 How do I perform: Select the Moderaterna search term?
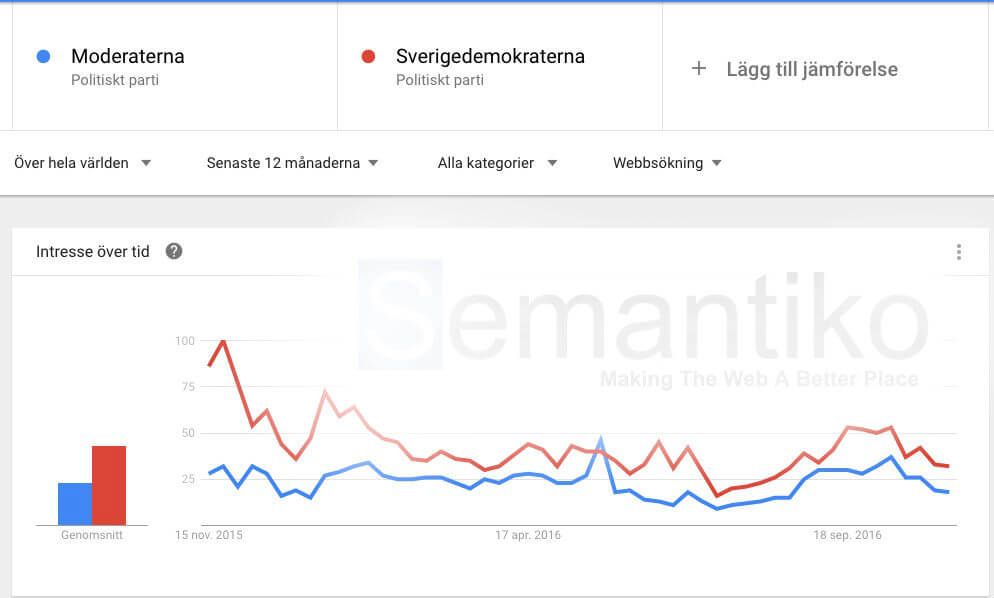128,57
